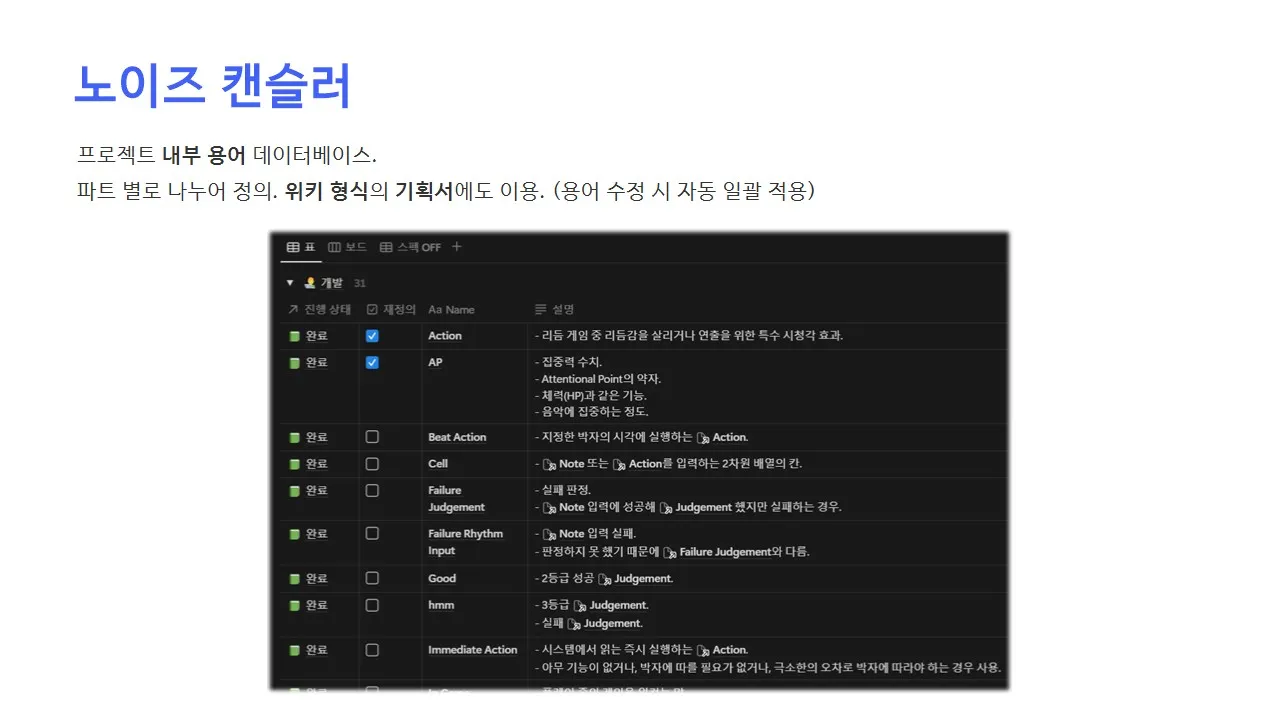Click the 개발 group person icon
Viewport: 1280px width, 720px height.
coord(310,283)
